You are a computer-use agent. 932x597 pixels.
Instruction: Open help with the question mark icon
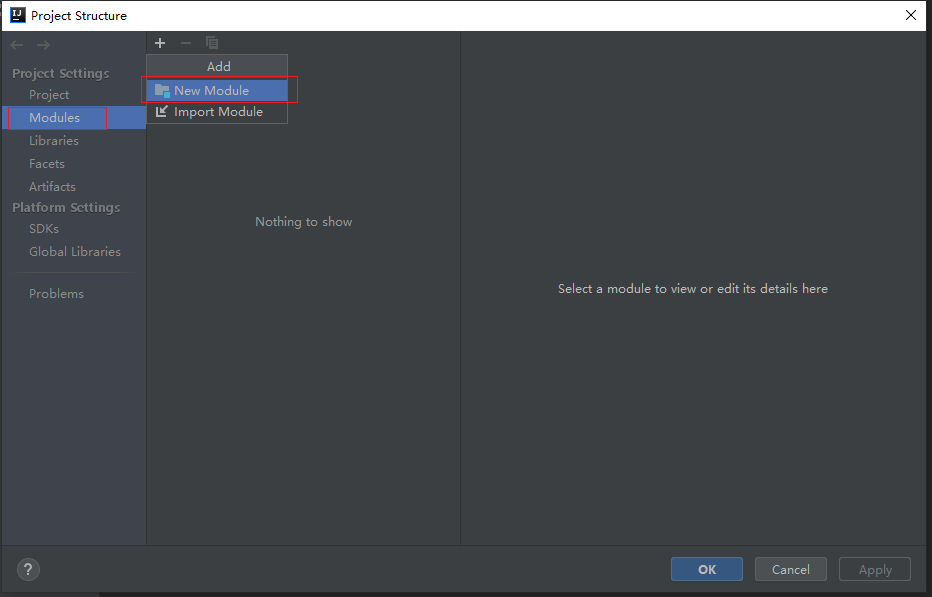29,569
